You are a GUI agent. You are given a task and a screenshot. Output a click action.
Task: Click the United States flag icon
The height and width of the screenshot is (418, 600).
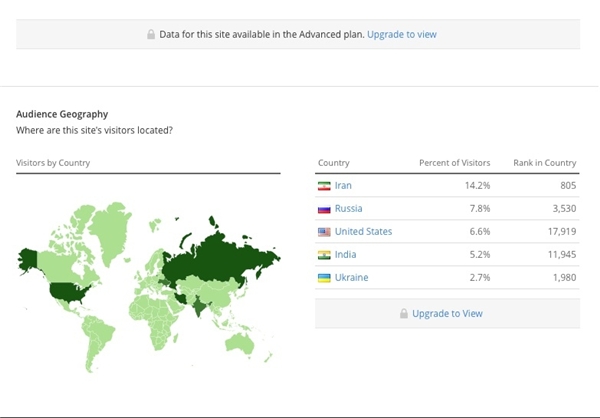coord(324,232)
